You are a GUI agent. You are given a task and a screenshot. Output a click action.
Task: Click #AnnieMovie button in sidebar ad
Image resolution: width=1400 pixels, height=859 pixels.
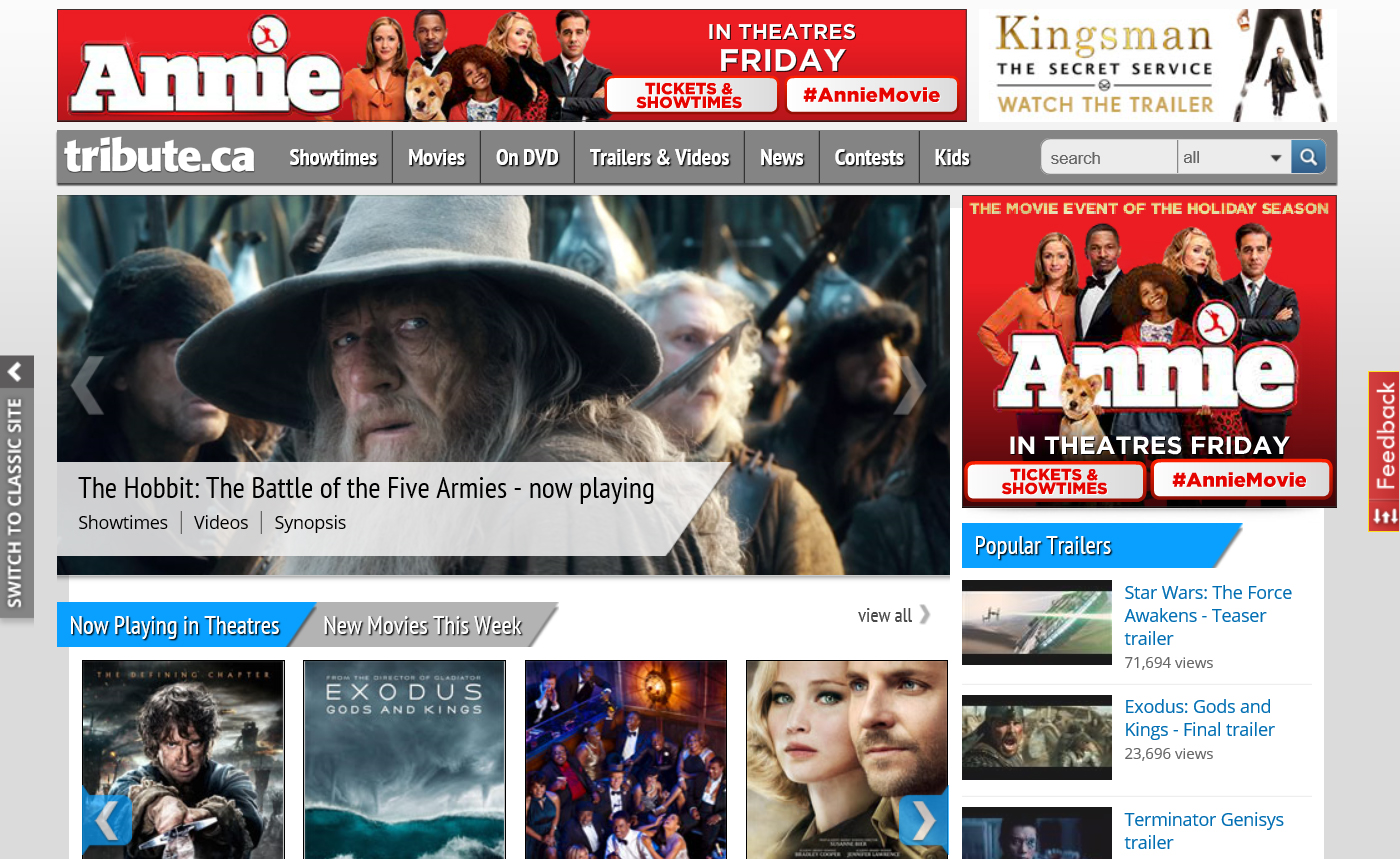tap(1240, 480)
